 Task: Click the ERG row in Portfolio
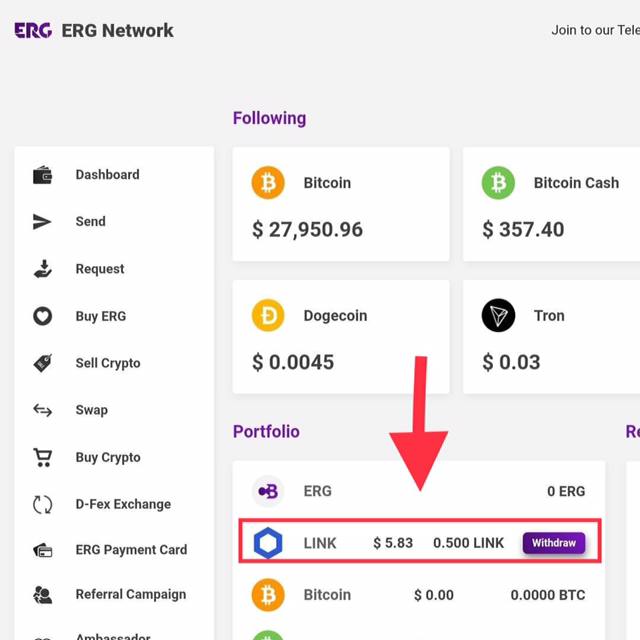click(418, 491)
